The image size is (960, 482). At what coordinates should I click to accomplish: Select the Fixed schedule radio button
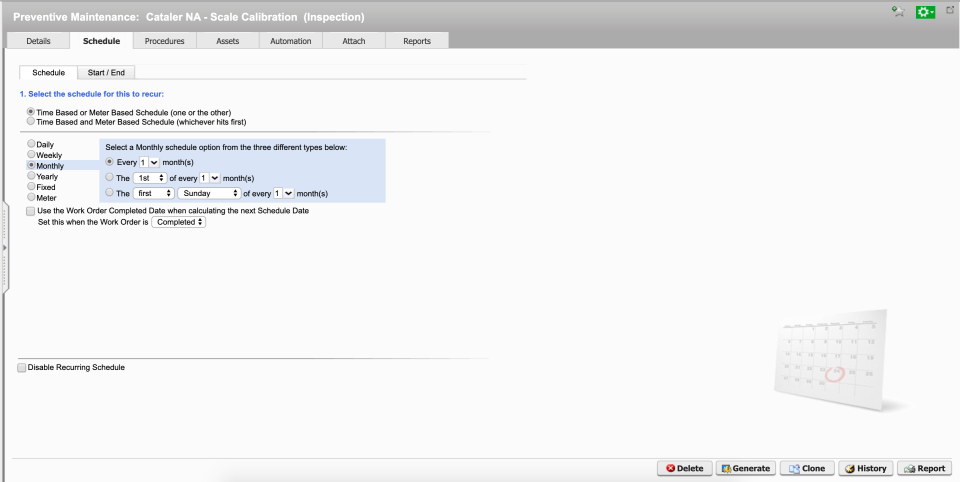click(x=31, y=186)
